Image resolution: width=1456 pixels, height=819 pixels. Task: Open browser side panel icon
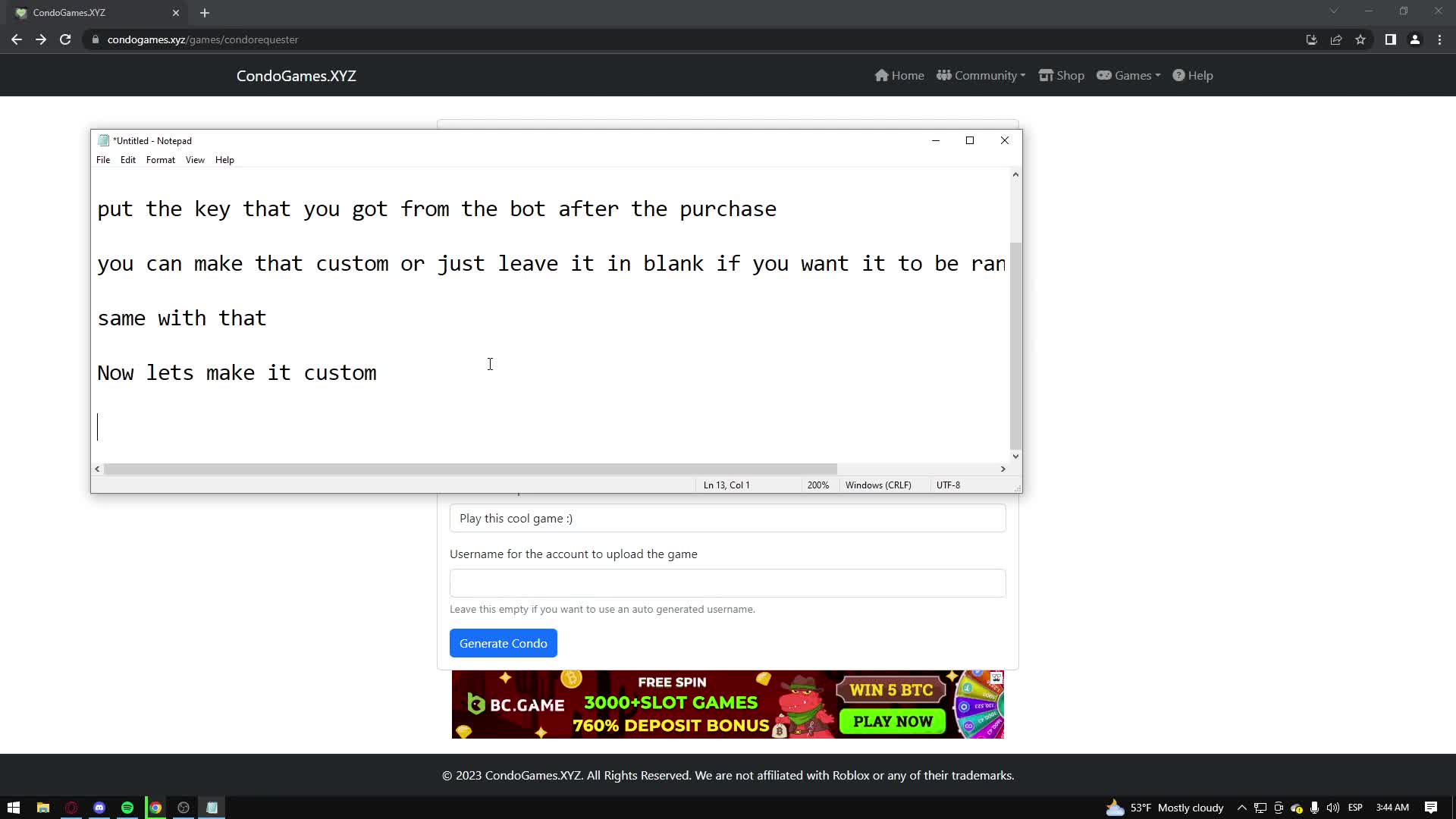click(1390, 39)
